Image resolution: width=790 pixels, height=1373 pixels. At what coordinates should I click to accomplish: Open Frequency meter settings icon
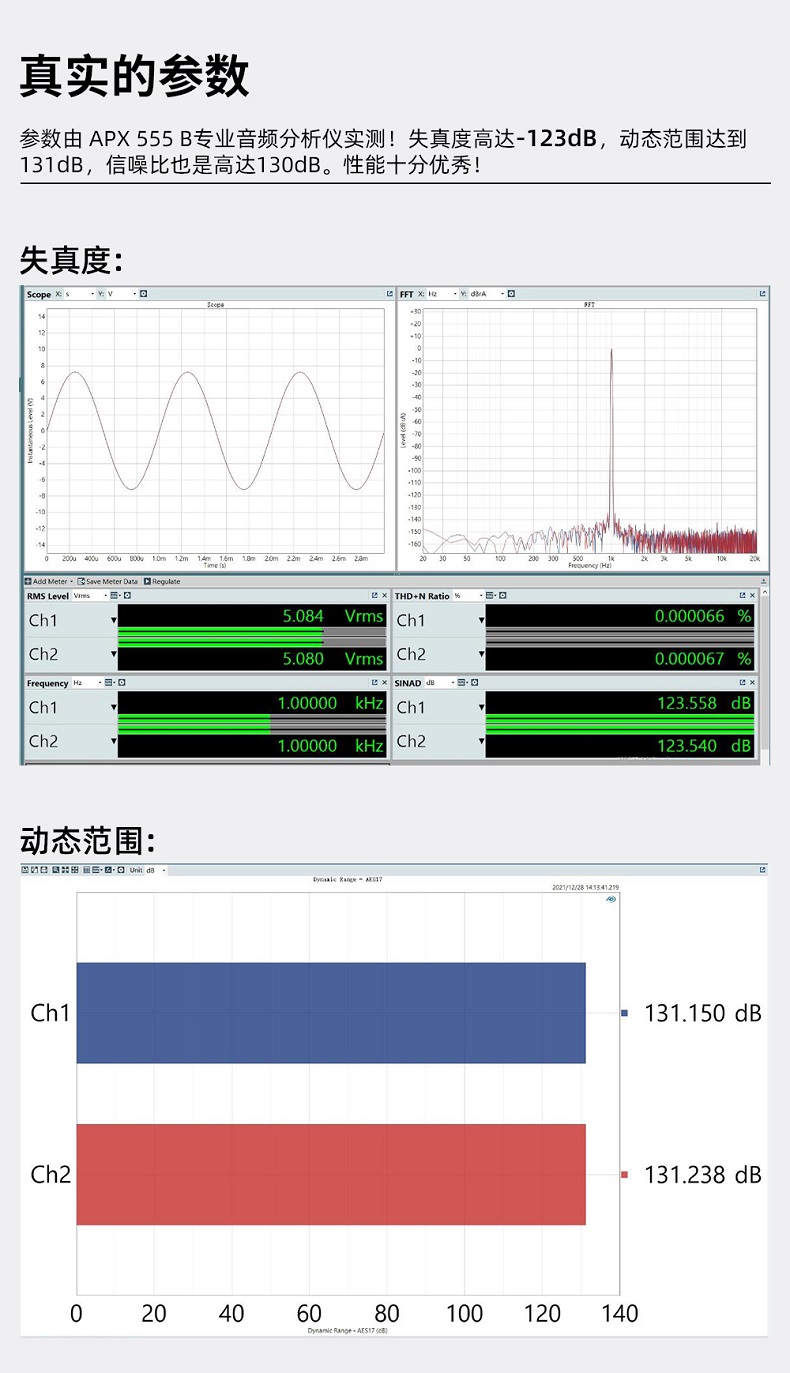[121, 683]
